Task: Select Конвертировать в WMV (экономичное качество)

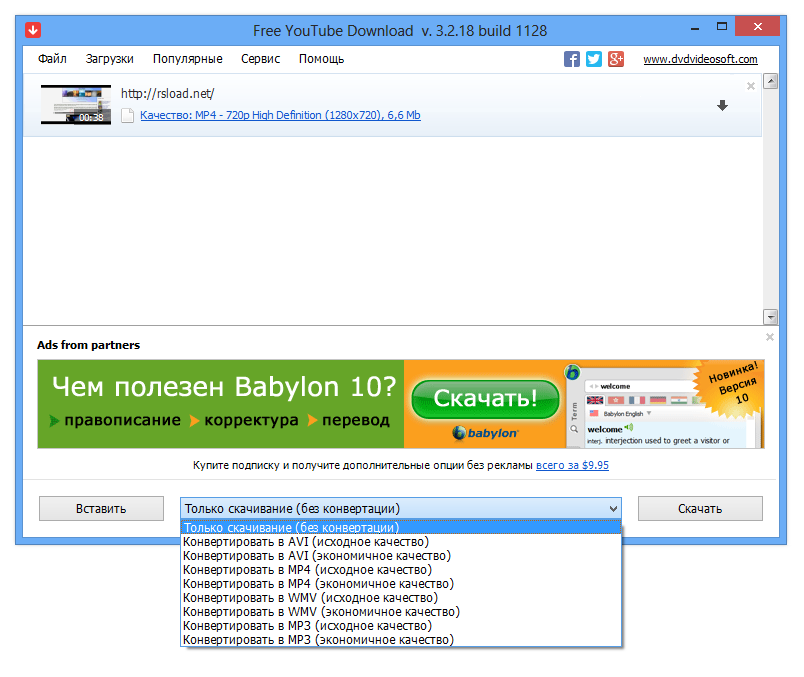Action: 401,612
